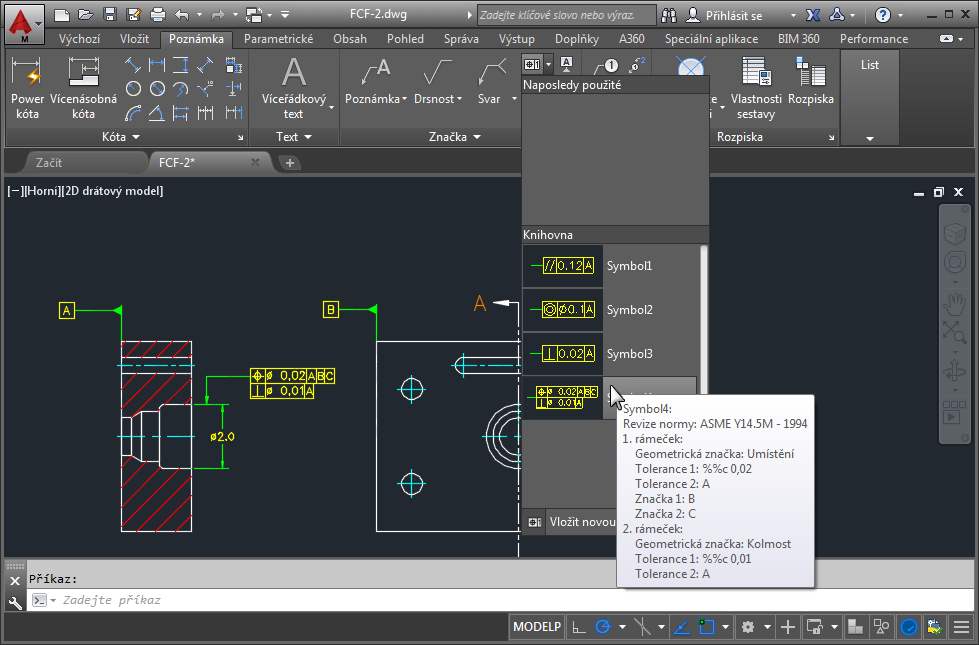The width and height of the screenshot is (979, 645).
Task: Toggle polar tracking in status bar
Action: pyautogui.click(x=603, y=627)
